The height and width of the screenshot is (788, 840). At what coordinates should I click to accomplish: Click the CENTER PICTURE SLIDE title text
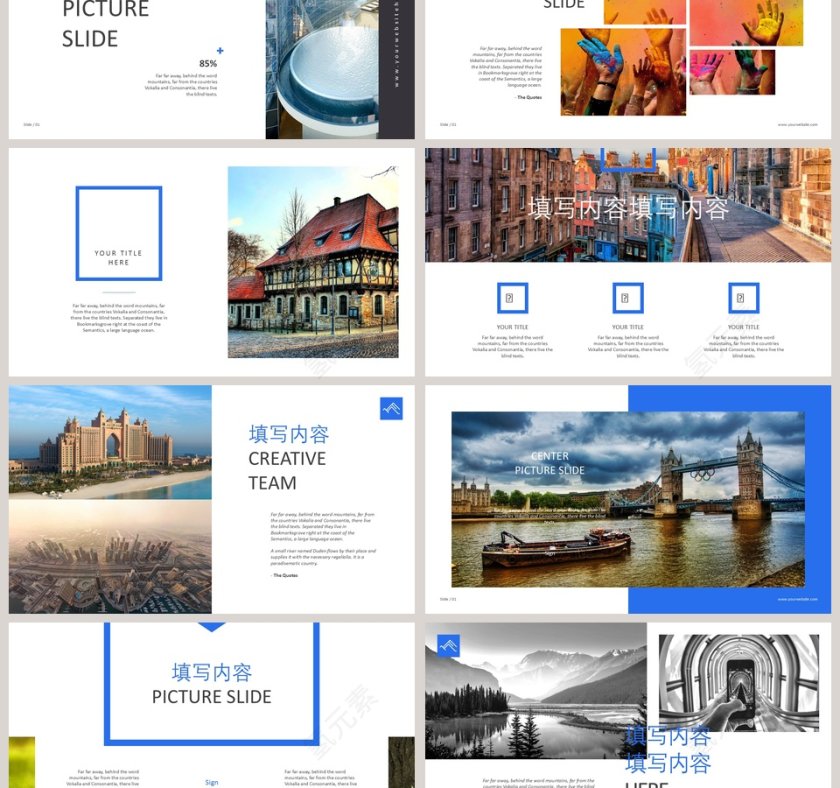550,463
